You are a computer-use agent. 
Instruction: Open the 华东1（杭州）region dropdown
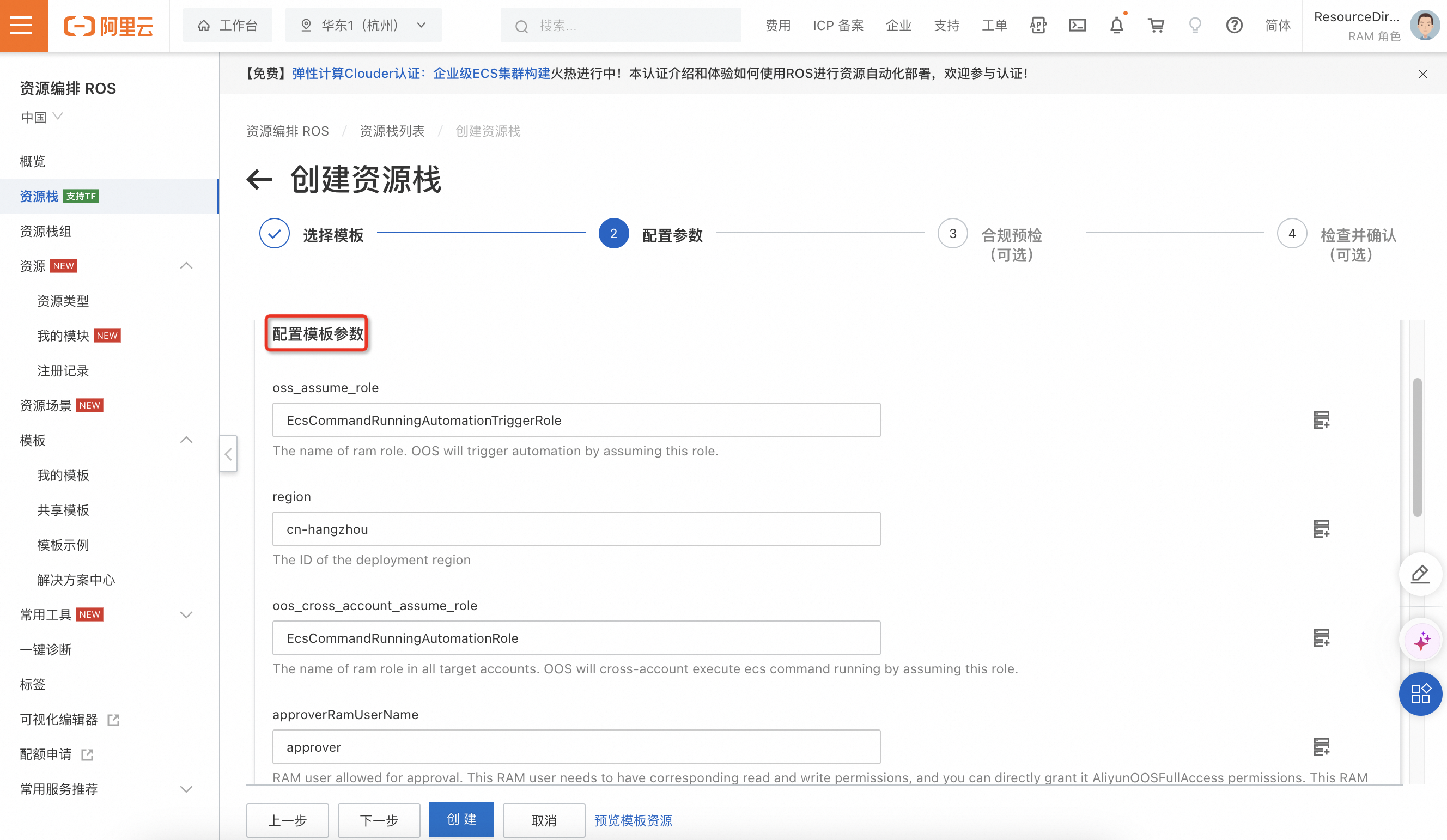(363, 25)
